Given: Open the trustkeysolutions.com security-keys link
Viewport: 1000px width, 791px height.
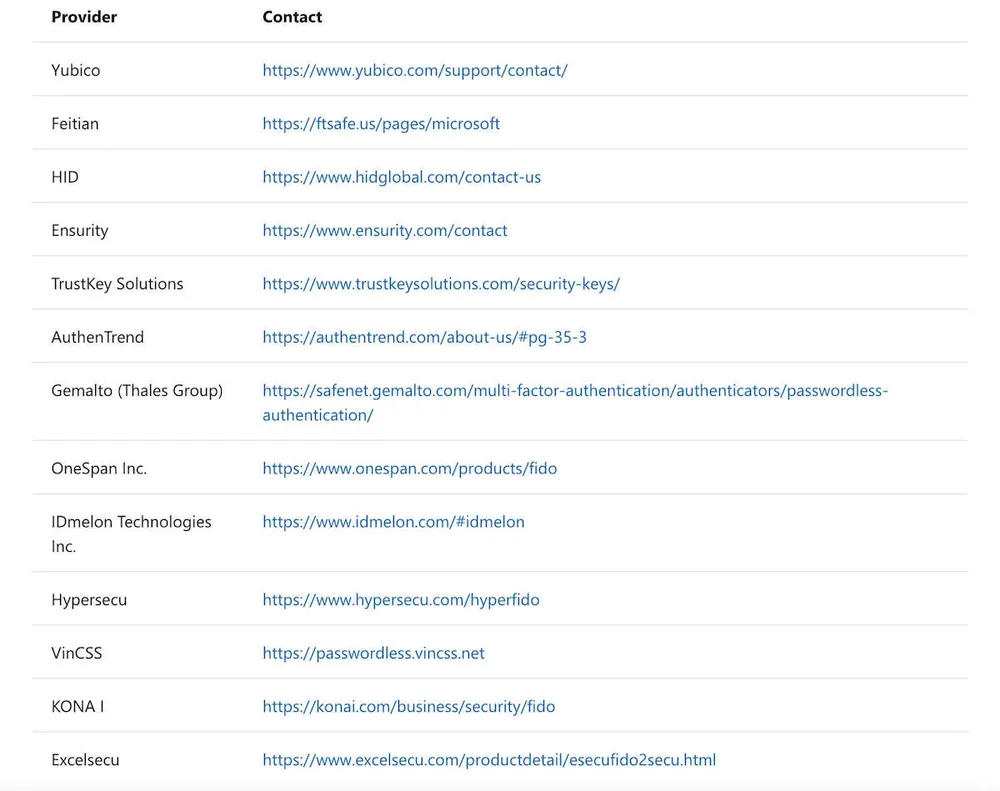Looking at the screenshot, I should pos(441,284).
